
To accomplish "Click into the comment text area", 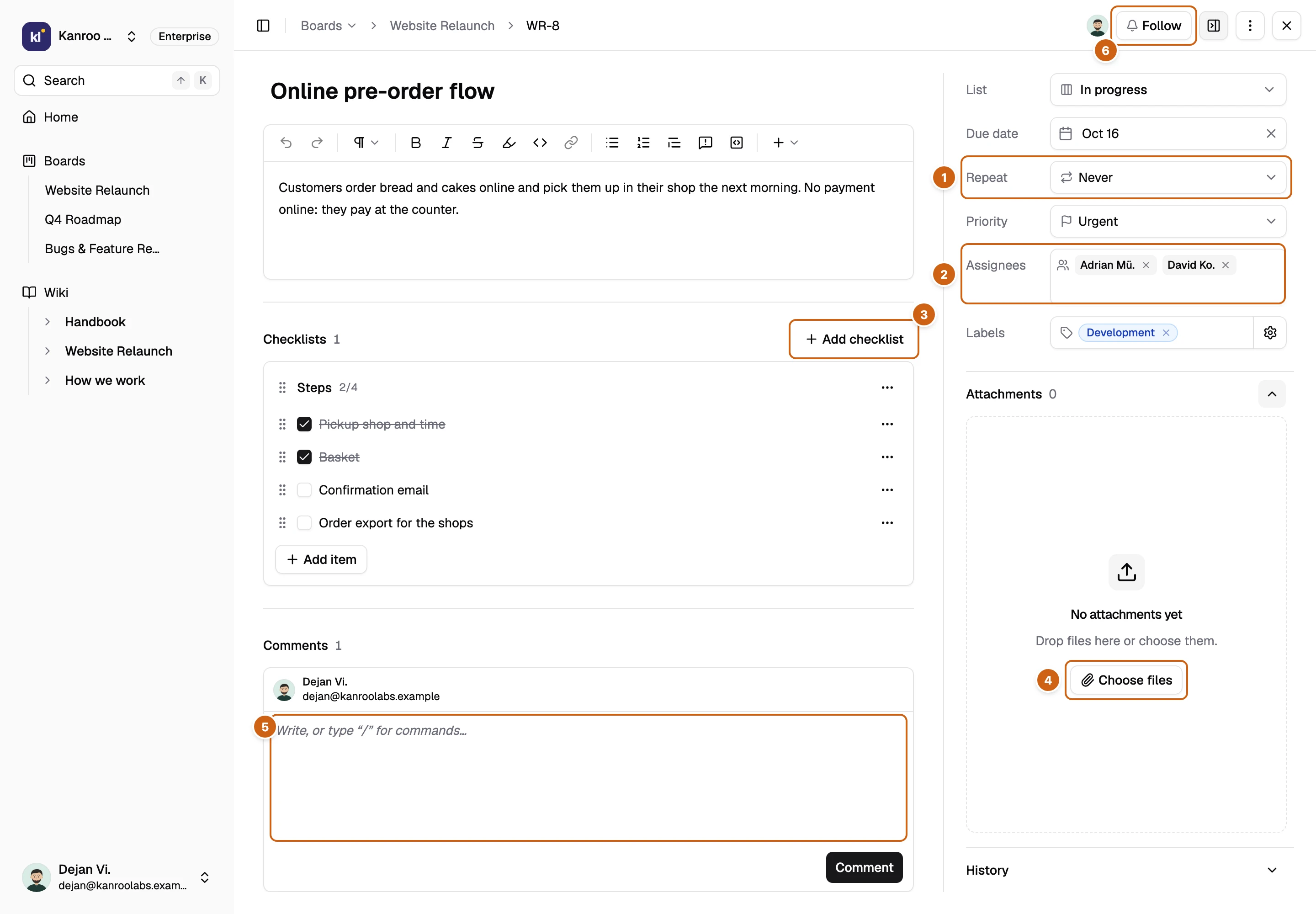I will point(588,777).
